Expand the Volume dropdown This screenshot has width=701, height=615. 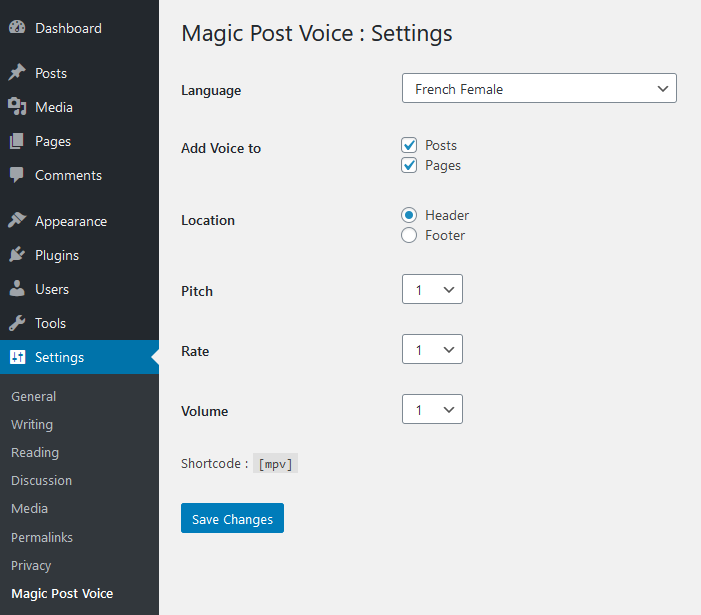[x=432, y=409]
